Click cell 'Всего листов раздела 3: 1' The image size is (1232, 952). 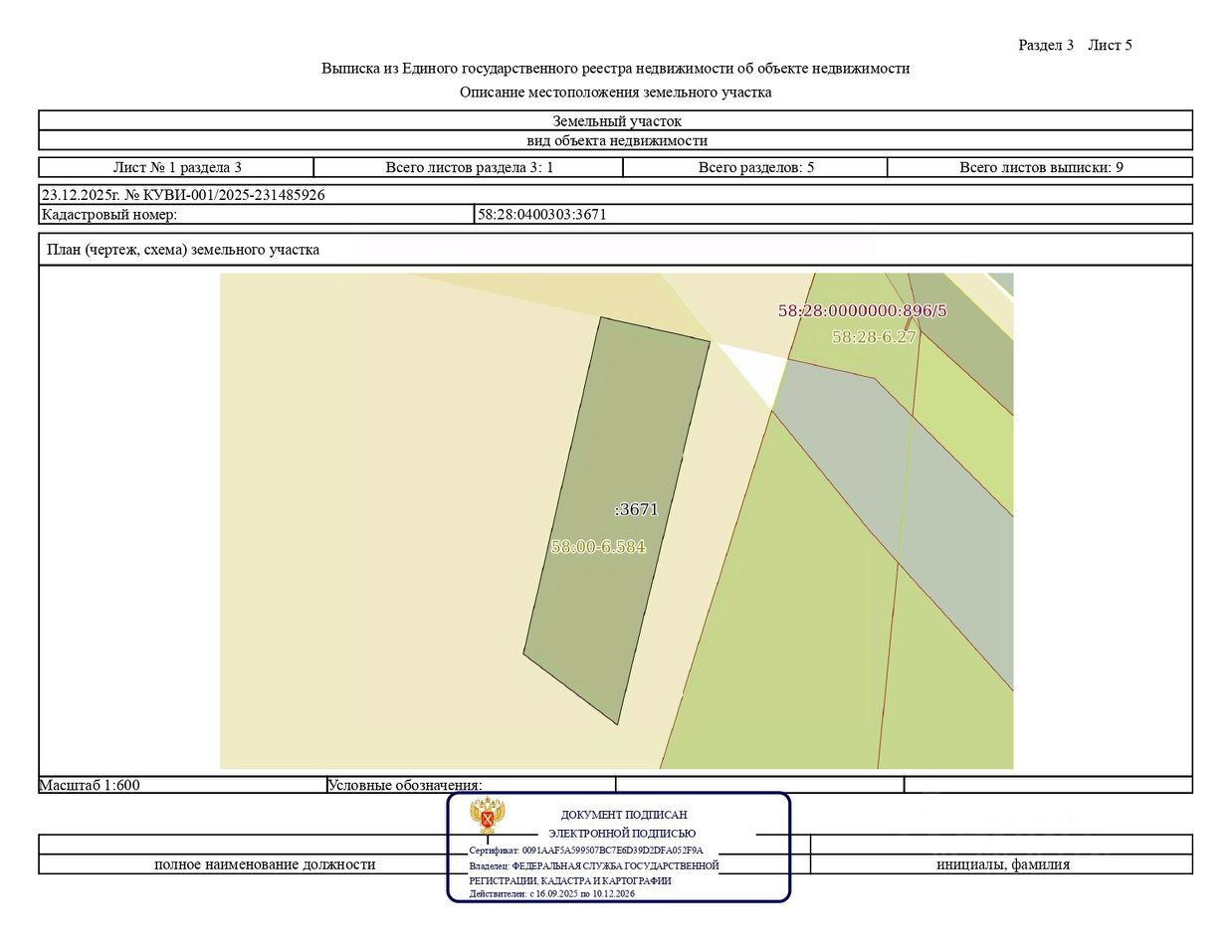[x=469, y=167]
